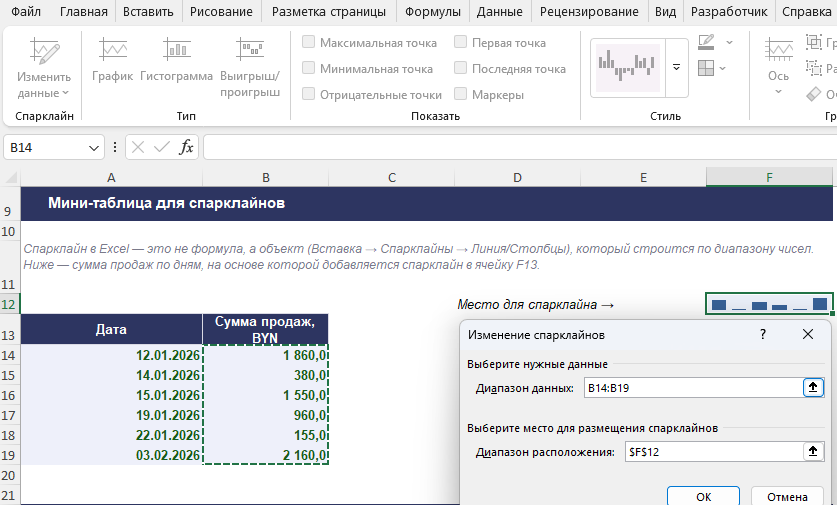Switch to the Справка tab
This screenshot has height=505, width=837.
(x=806, y=12)
